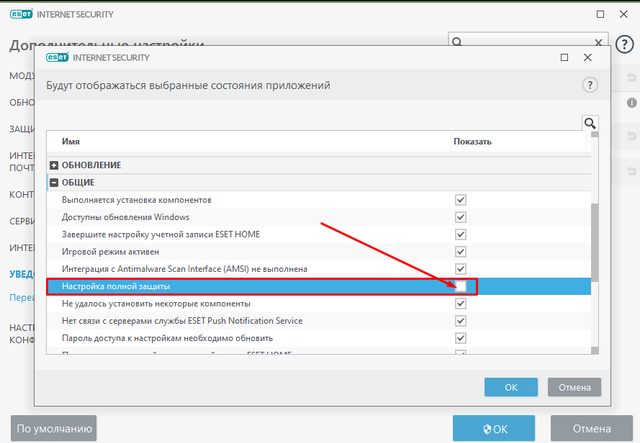Close the inner dialog window

tap(587, 58)
